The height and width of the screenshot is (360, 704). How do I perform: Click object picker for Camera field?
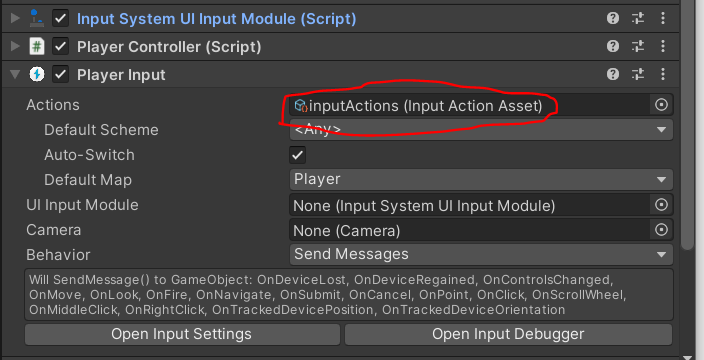661,230
